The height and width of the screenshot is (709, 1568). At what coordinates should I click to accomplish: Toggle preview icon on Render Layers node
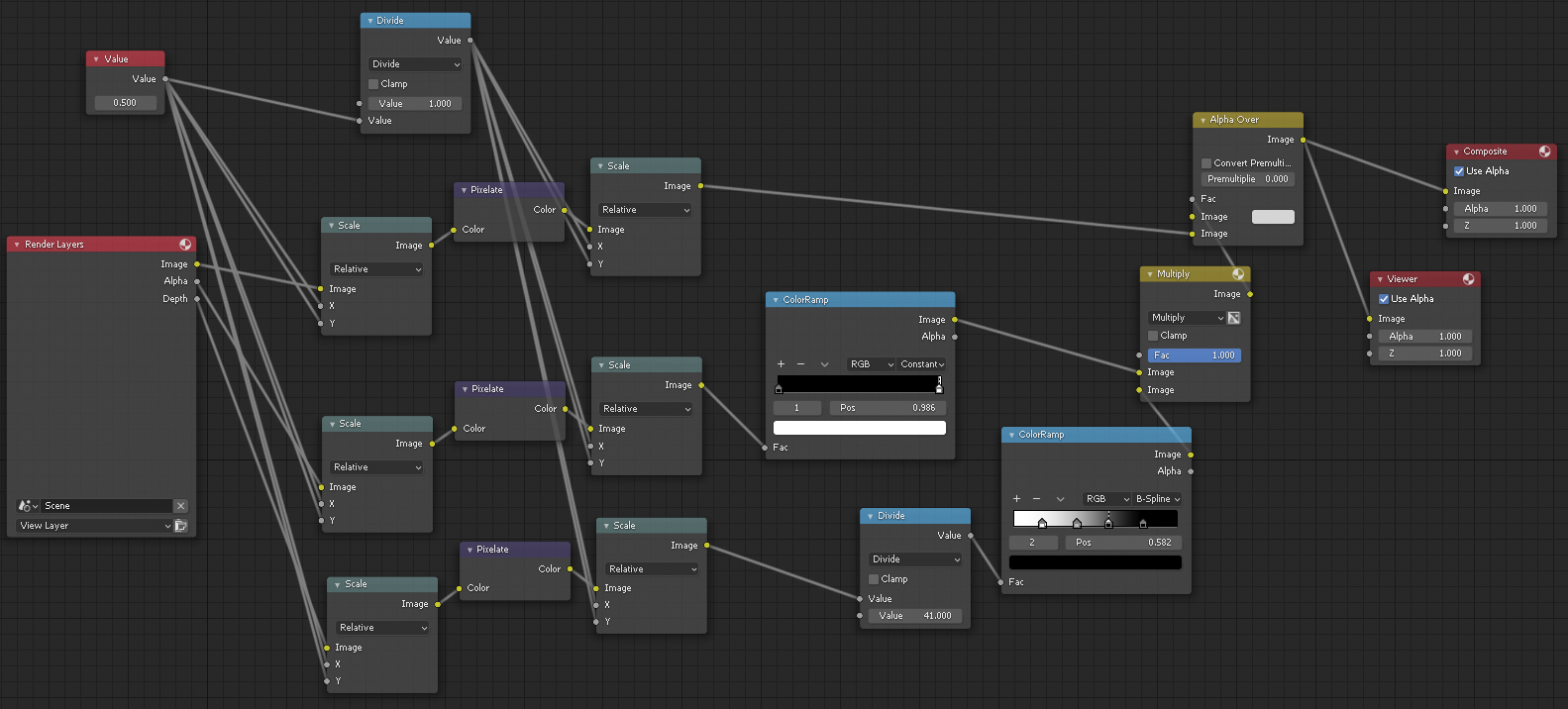185,245
